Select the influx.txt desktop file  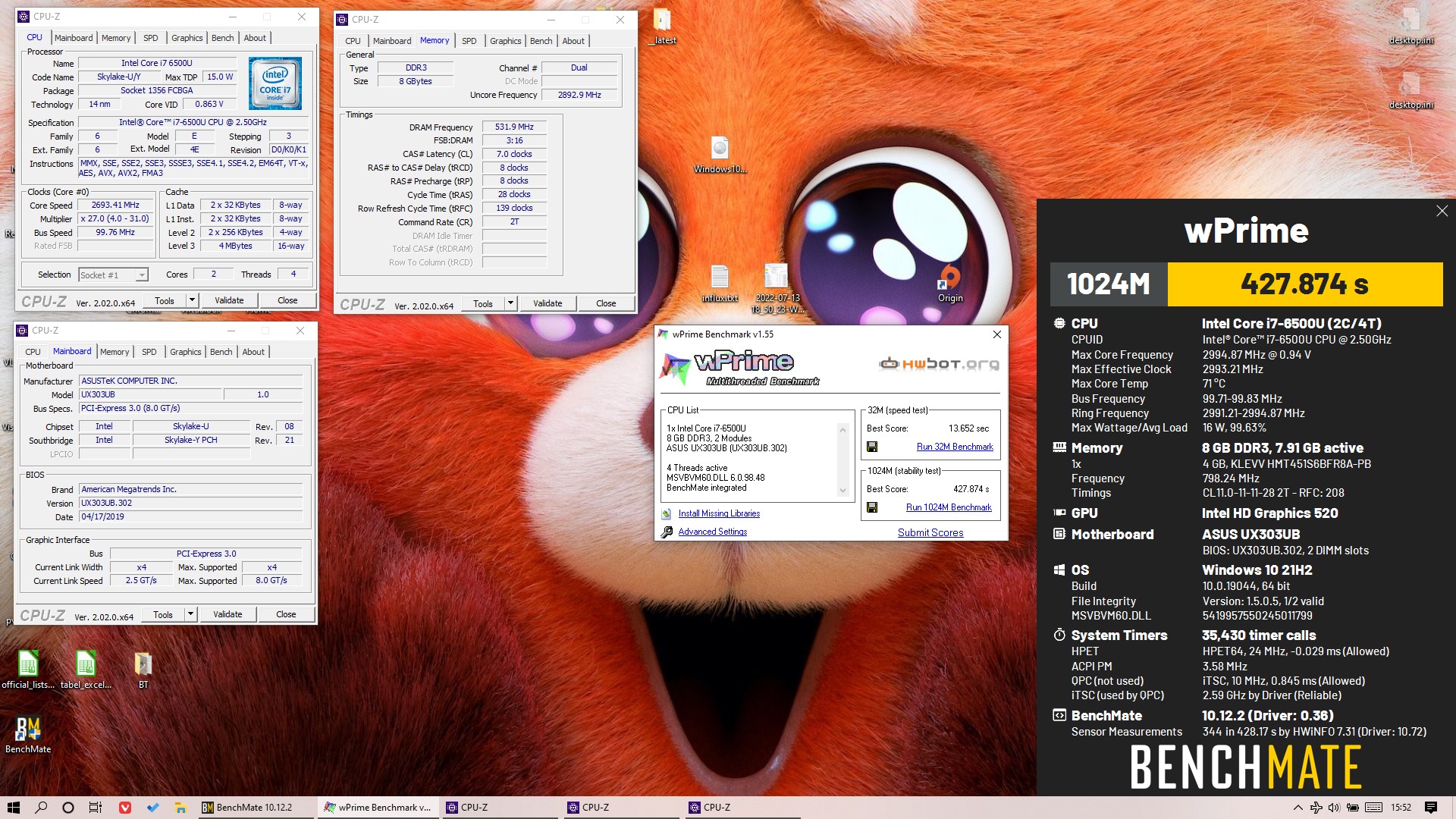coord(720,283)
